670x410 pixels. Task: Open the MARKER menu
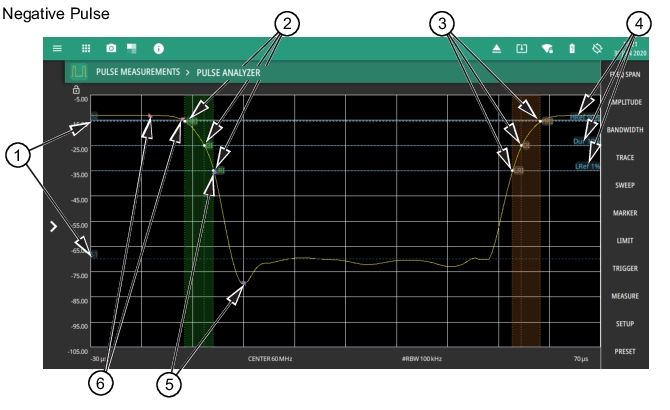click(625, 213)
